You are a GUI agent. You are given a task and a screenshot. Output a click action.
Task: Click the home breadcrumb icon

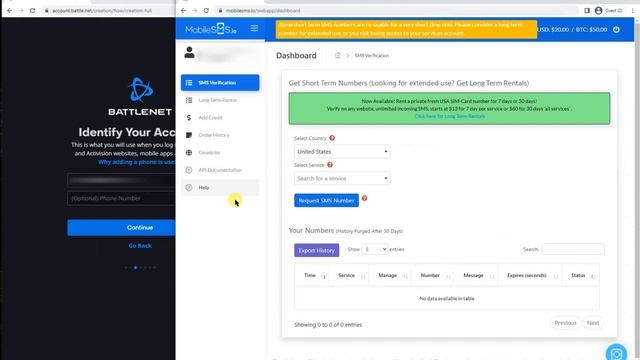pos(337,56)
